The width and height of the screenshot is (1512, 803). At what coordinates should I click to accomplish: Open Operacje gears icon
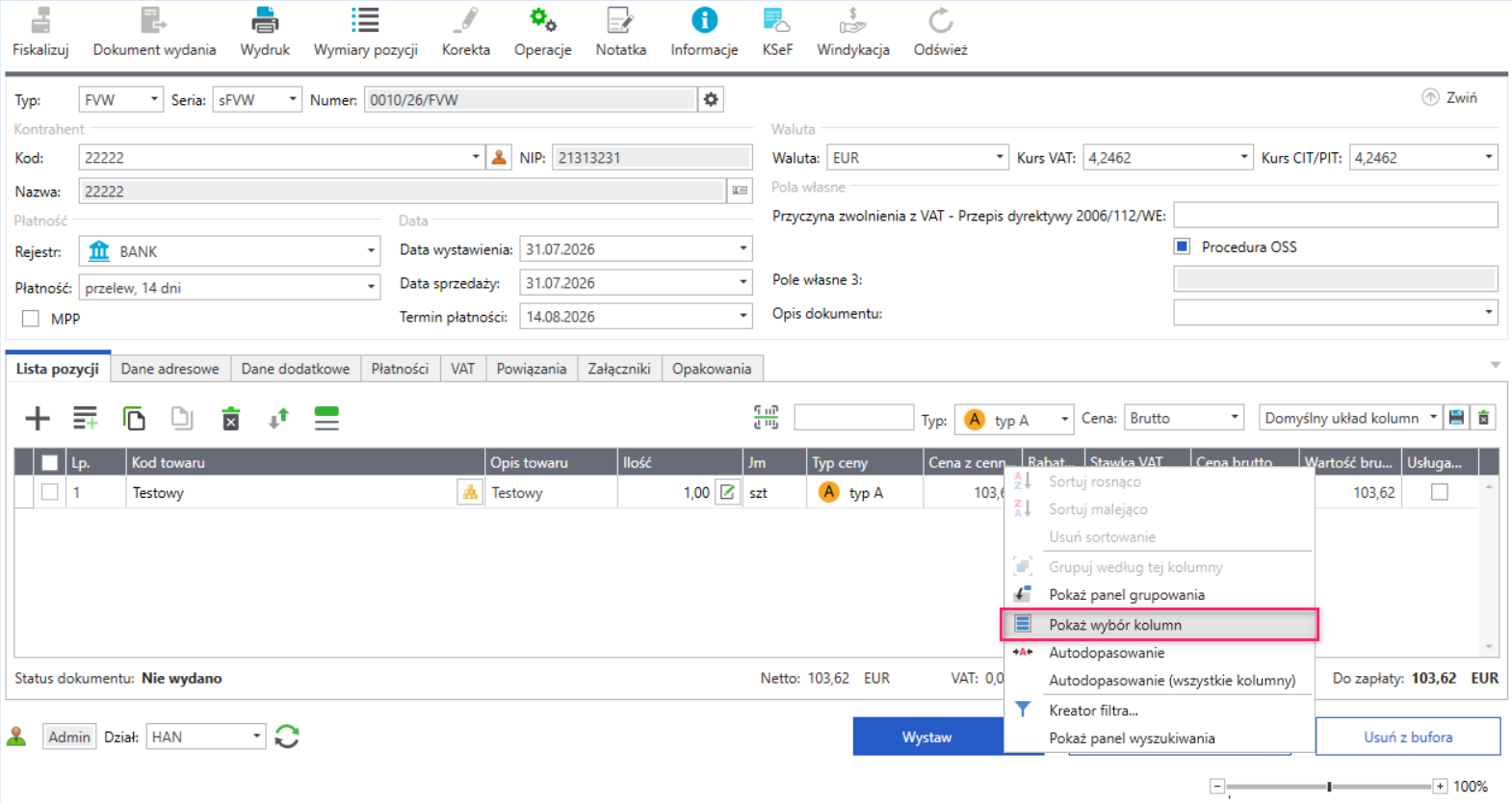pyautogui.click(x=542, y=19)
